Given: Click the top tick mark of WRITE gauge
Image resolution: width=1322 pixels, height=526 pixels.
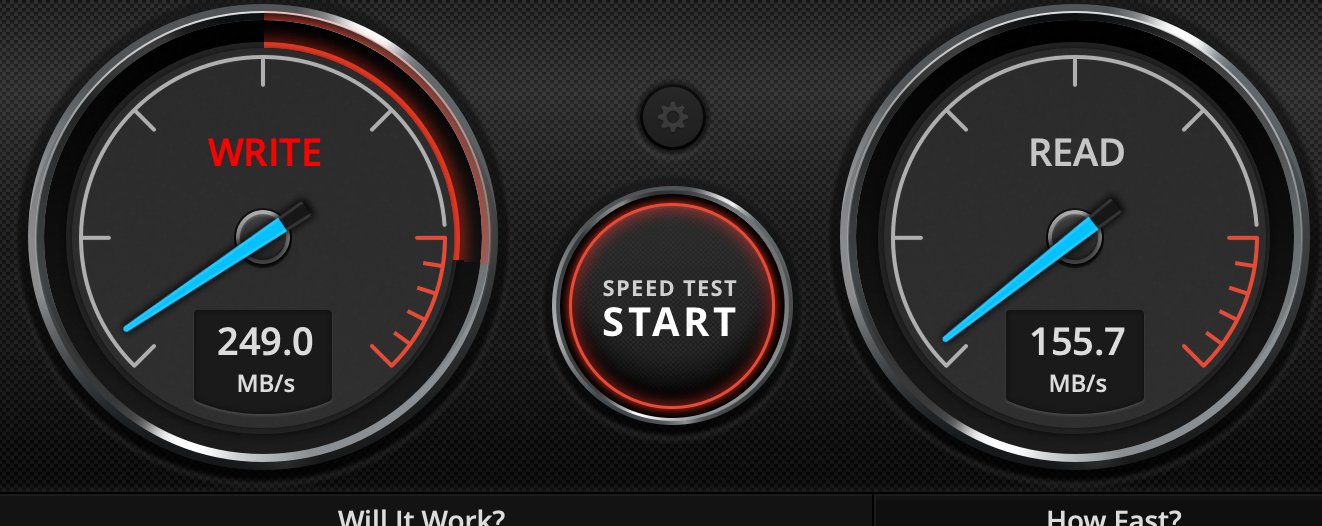Looking at the screenshot, I should pos(264,71).
